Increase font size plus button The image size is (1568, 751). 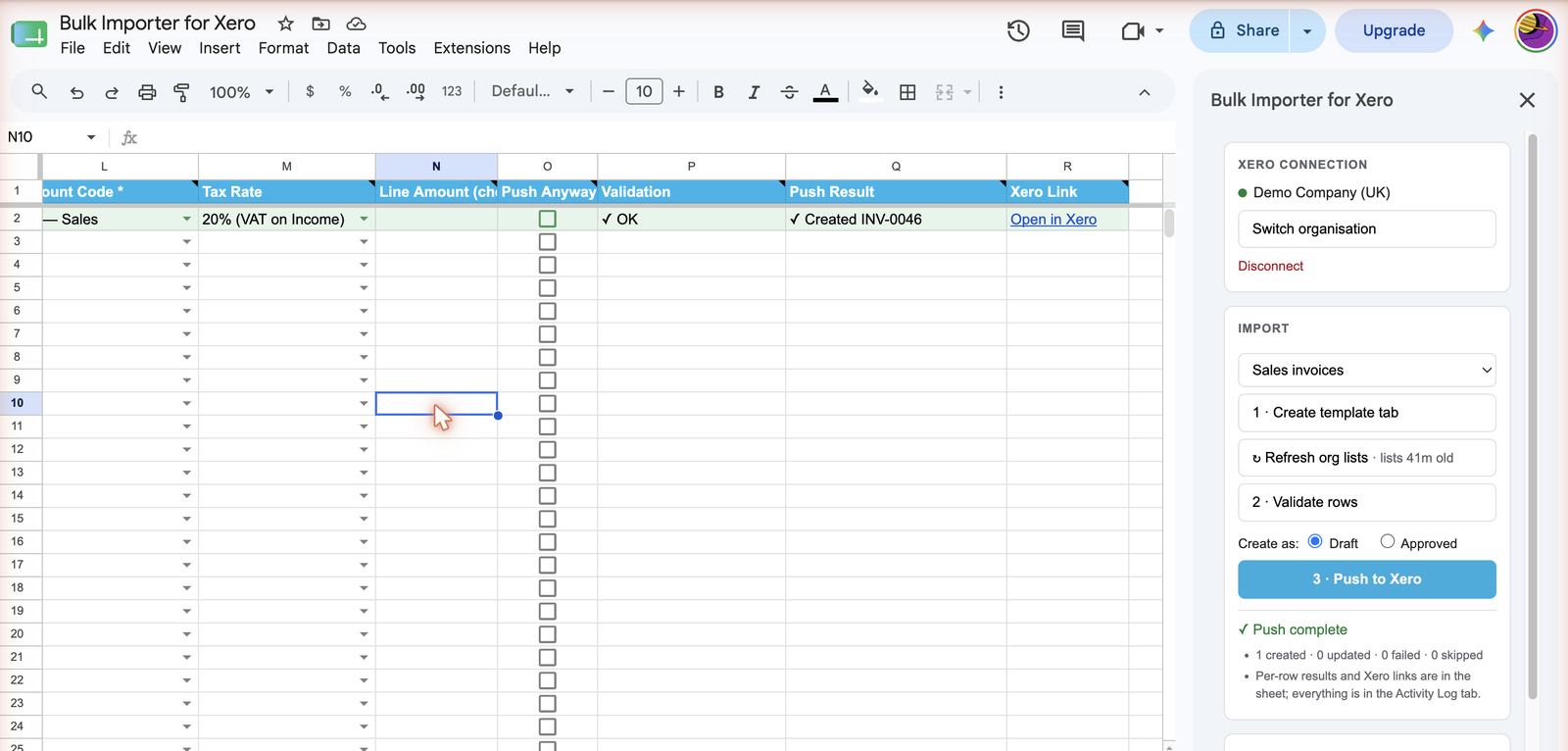pos(679,91)
